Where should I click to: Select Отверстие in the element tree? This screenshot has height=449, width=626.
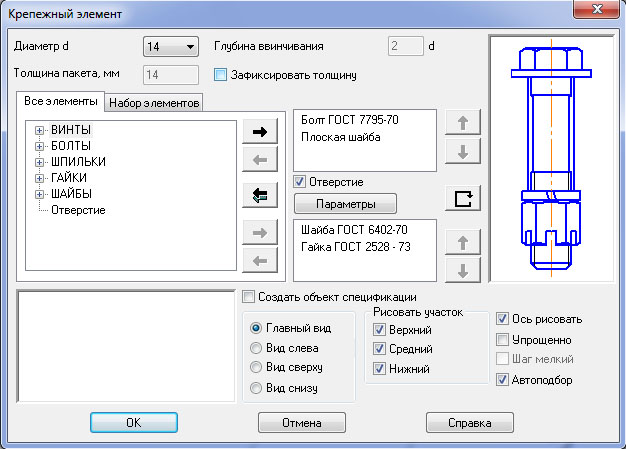coord(78,210)
